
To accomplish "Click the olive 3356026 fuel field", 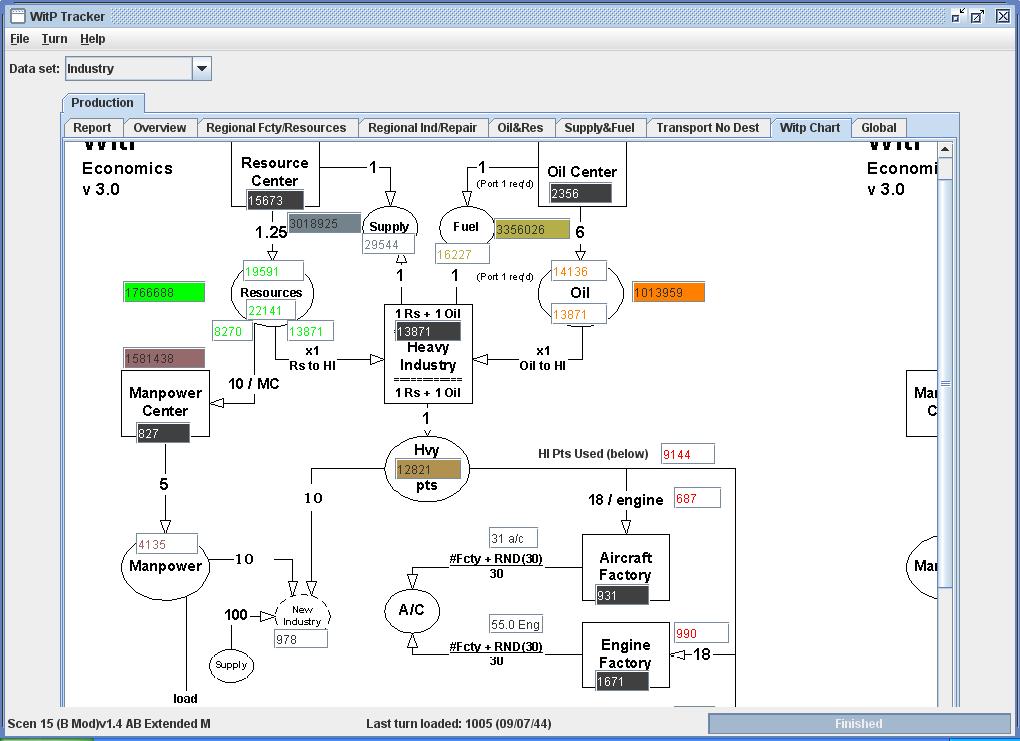I will click(x=531, y=229).
